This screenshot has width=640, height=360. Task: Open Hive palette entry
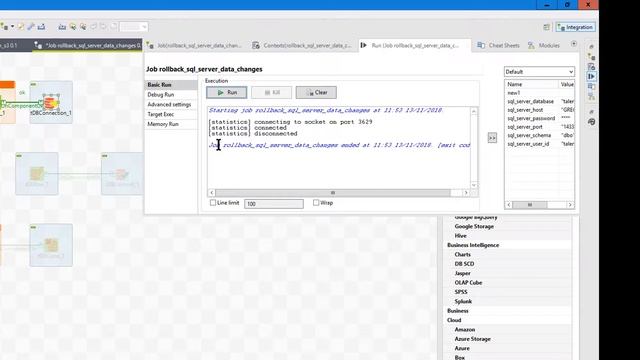pos(460,236)
